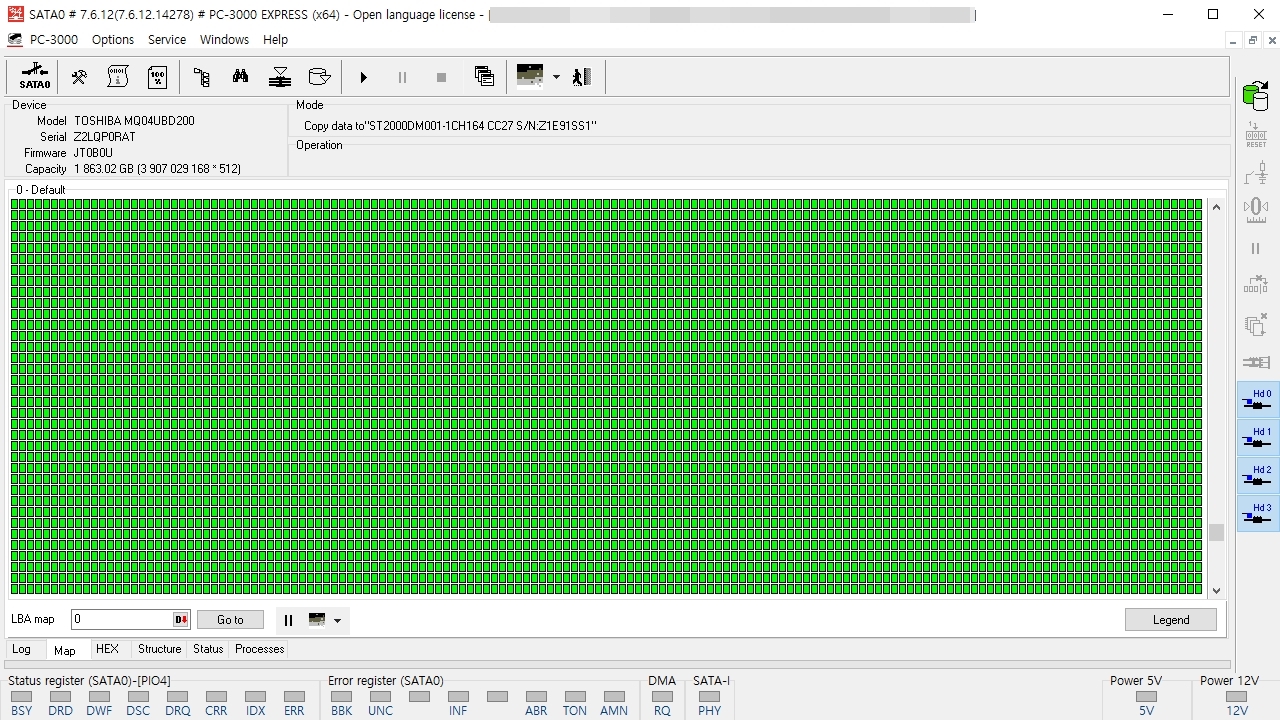This screenshot has height=720, width=1280.
Task: Open the Service menu
Action: pos(167,40)
